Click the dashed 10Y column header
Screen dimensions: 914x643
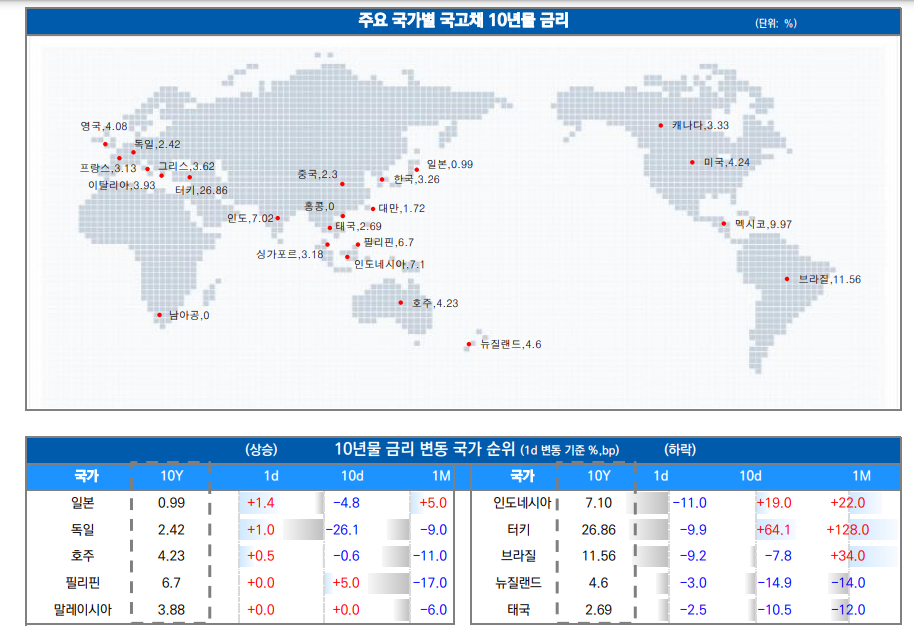coord(170,473)
